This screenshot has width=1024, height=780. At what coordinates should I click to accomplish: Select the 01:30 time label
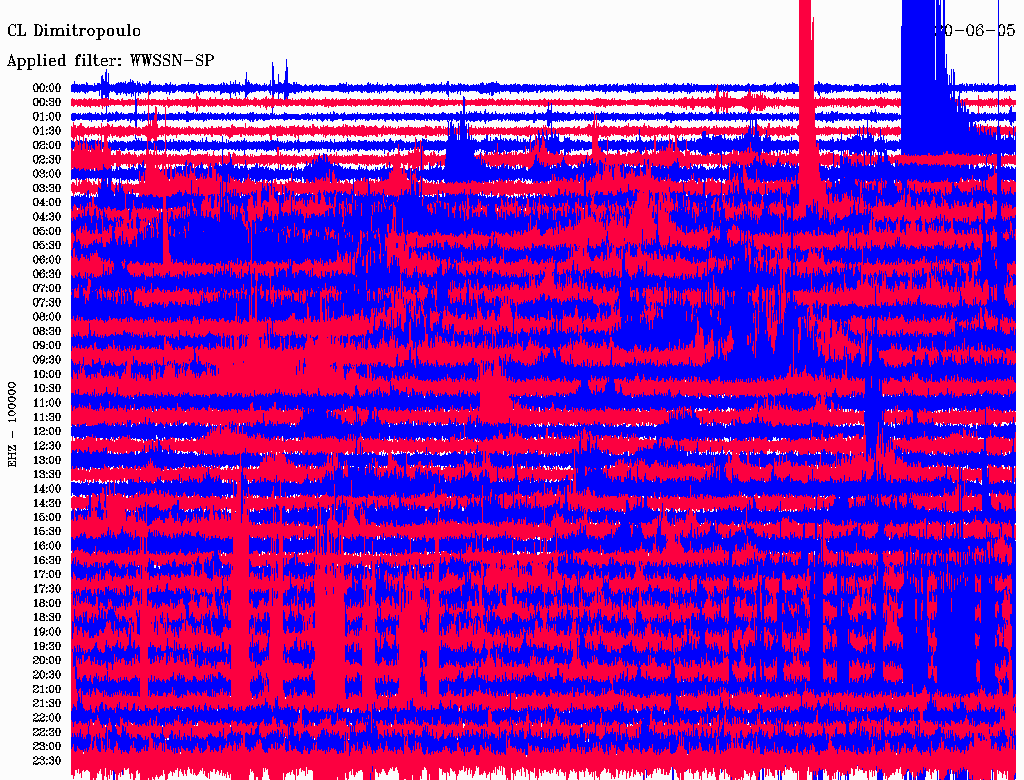[x=47, y=131]
